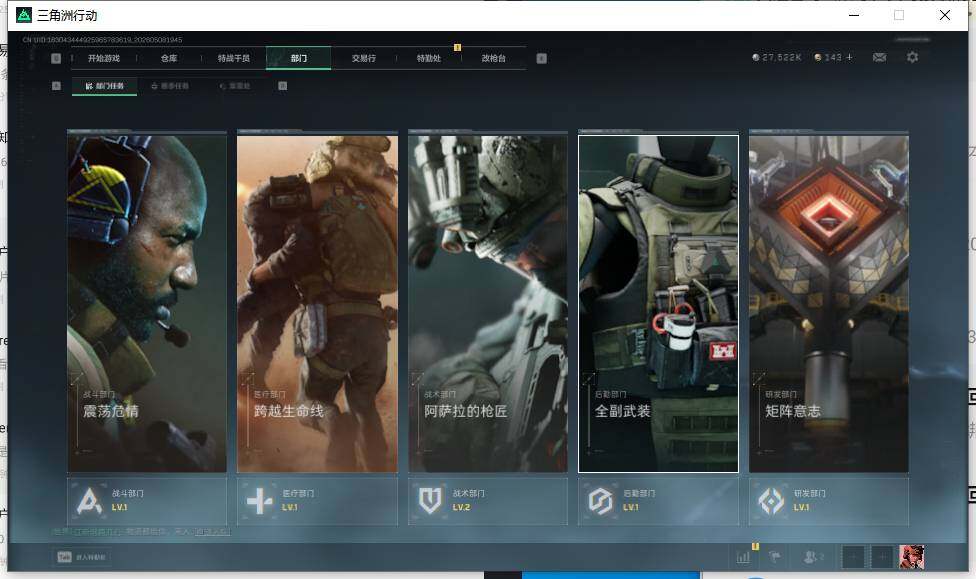976x579 pixels.
Task: Click the sub-tab right key hint icon
Action: click(x=283, y=85)
